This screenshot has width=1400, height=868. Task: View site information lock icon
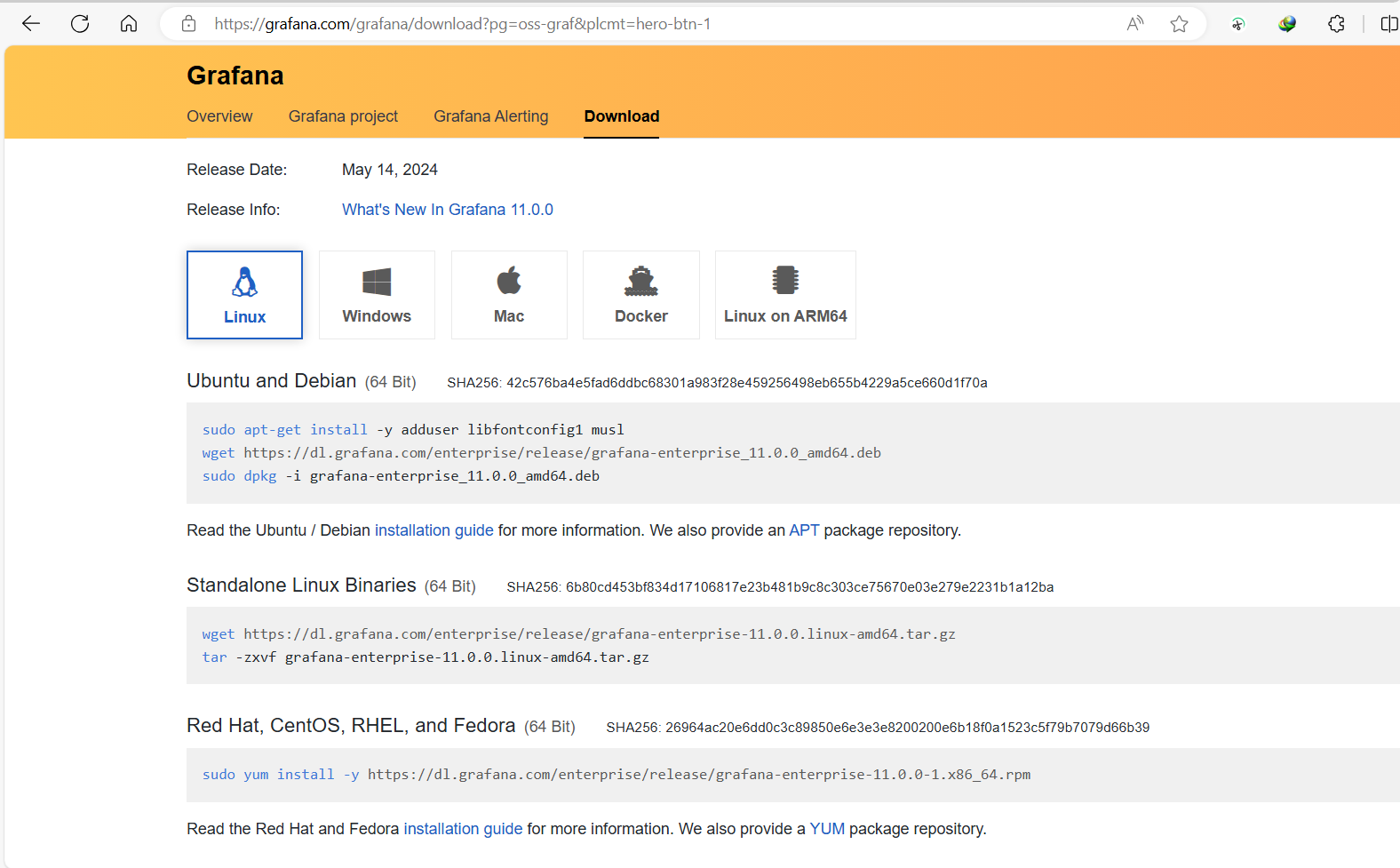point(188,24)
